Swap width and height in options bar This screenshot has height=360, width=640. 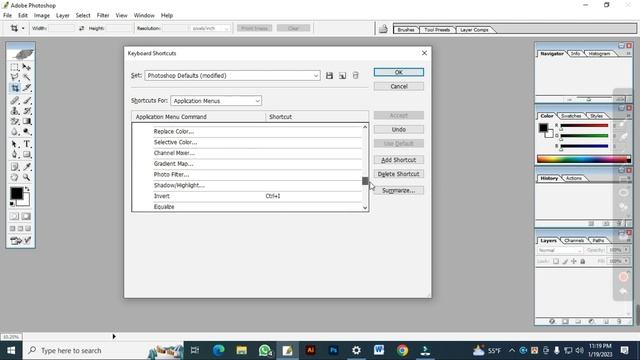click(82, 28)
